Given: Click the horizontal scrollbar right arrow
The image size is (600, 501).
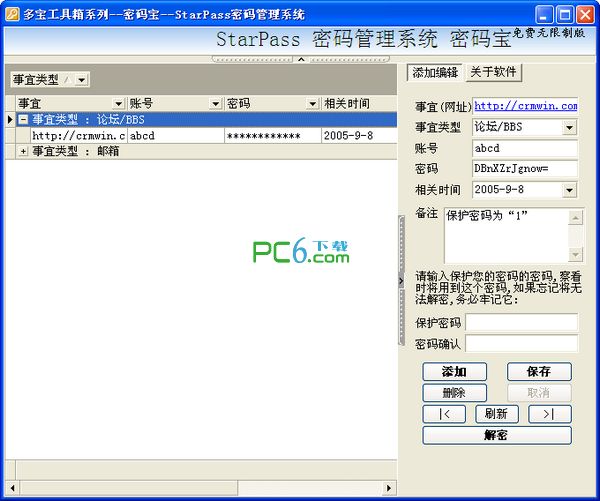Looking at the screenshot, I should coord(389,488).
